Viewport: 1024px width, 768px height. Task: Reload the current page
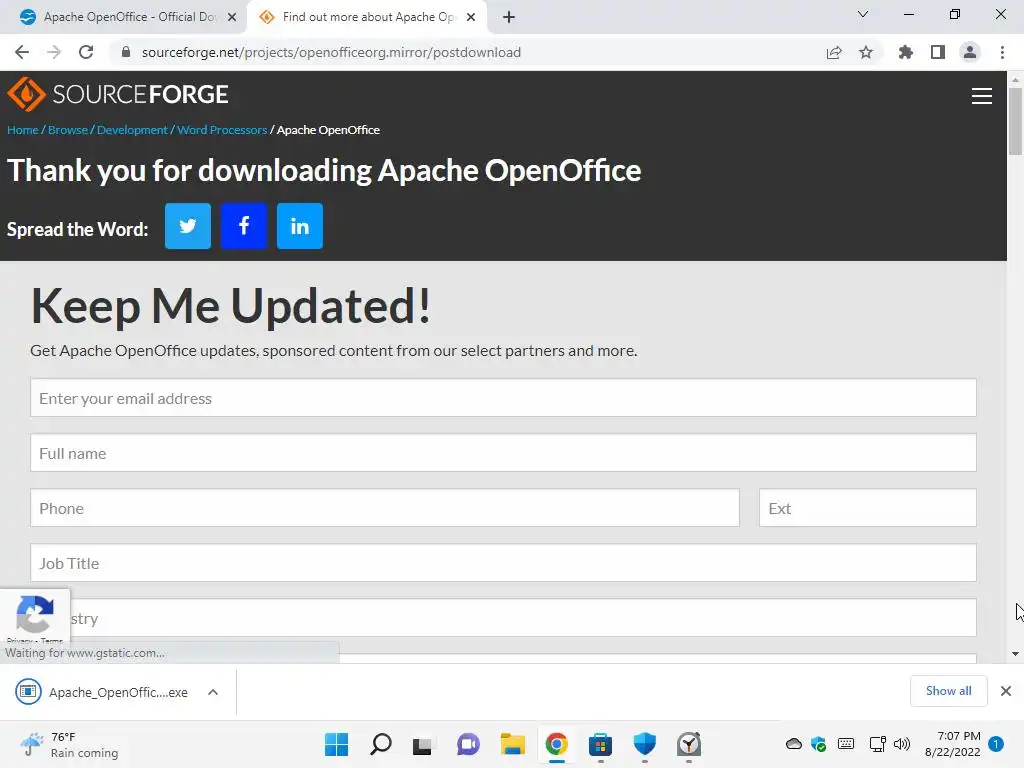[x=86, y=52]
